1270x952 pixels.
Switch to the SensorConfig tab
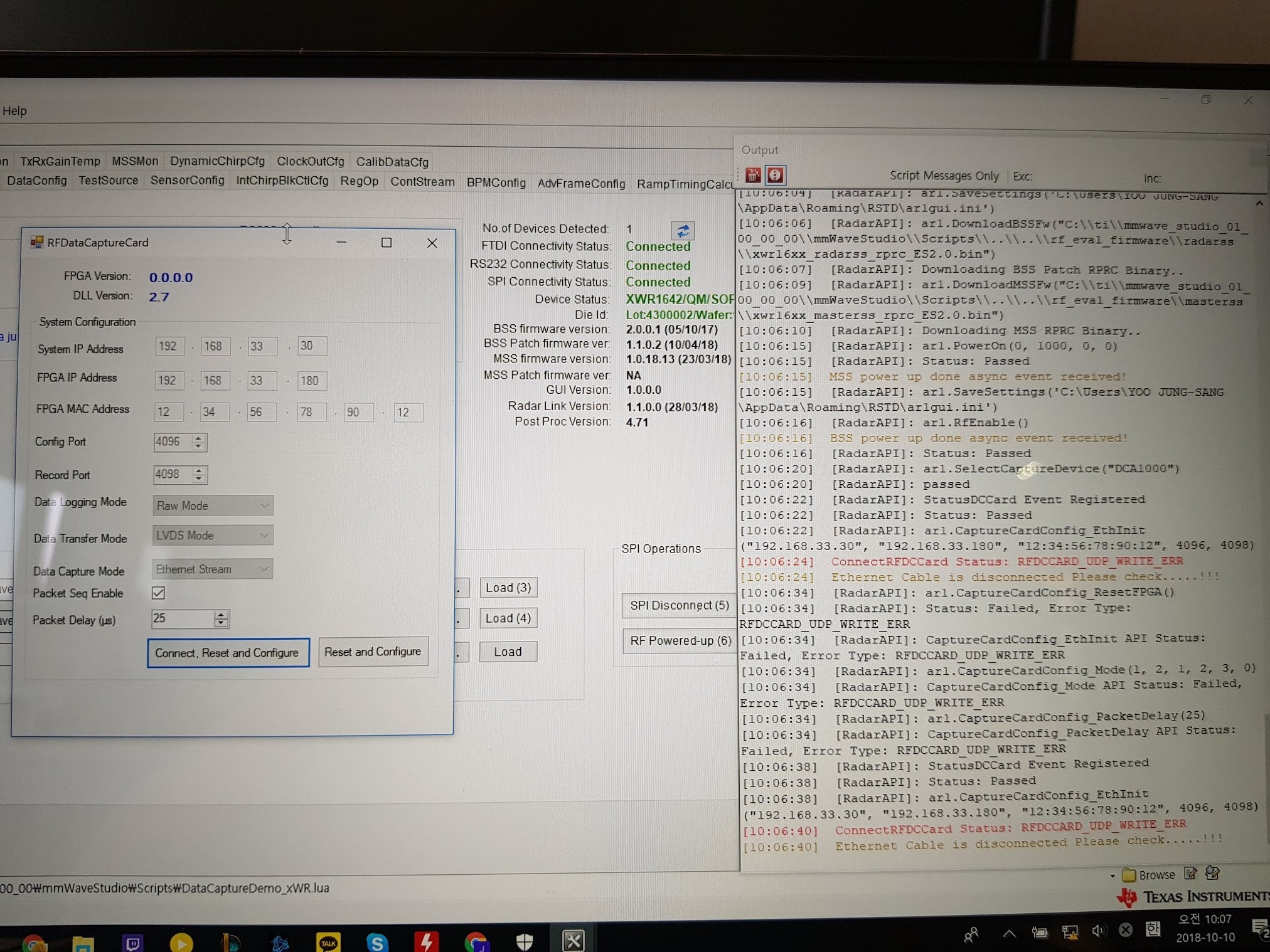[187, 181]
